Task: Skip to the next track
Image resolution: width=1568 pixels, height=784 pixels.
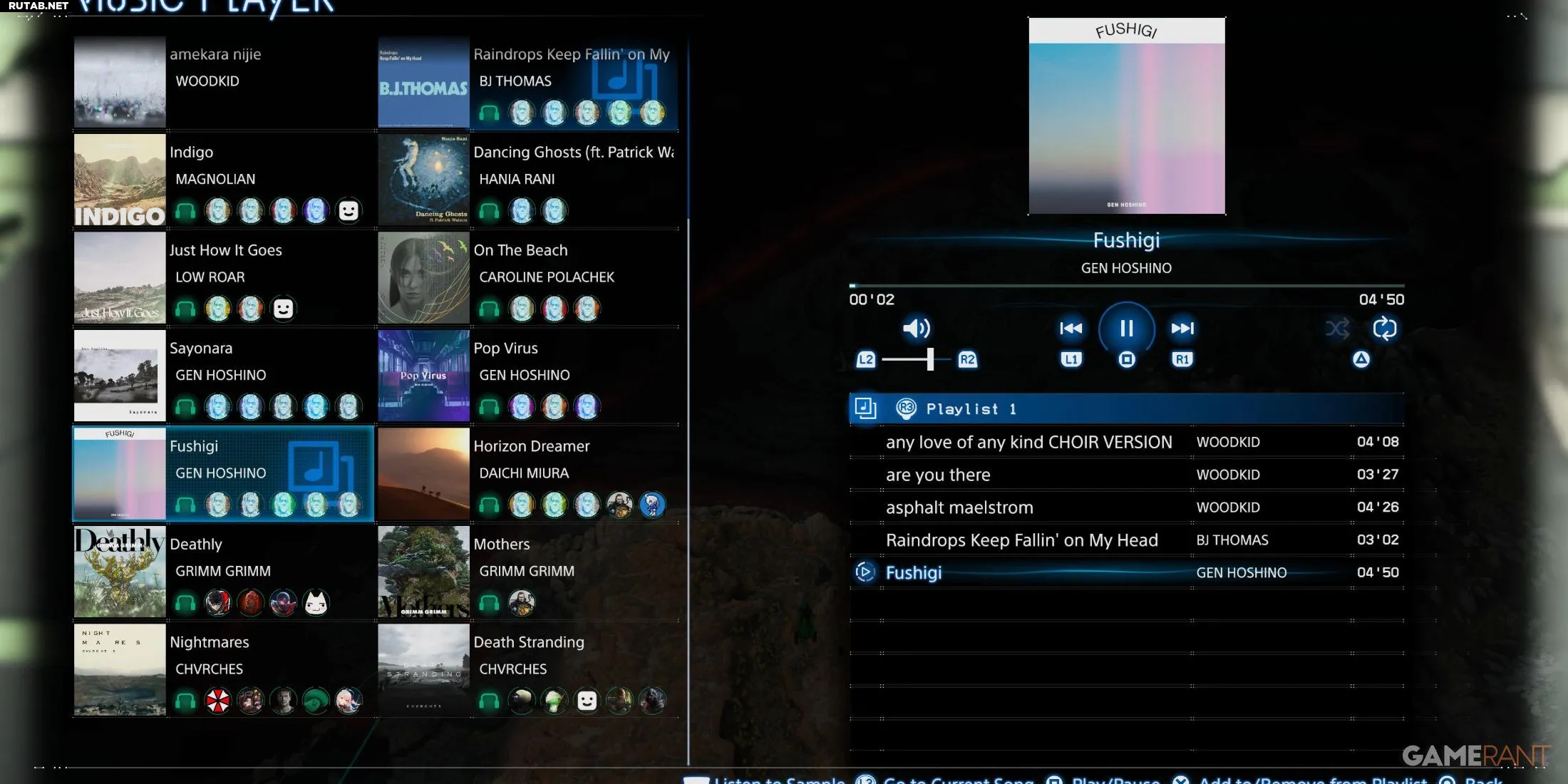Action: (x=1182, y=329)
